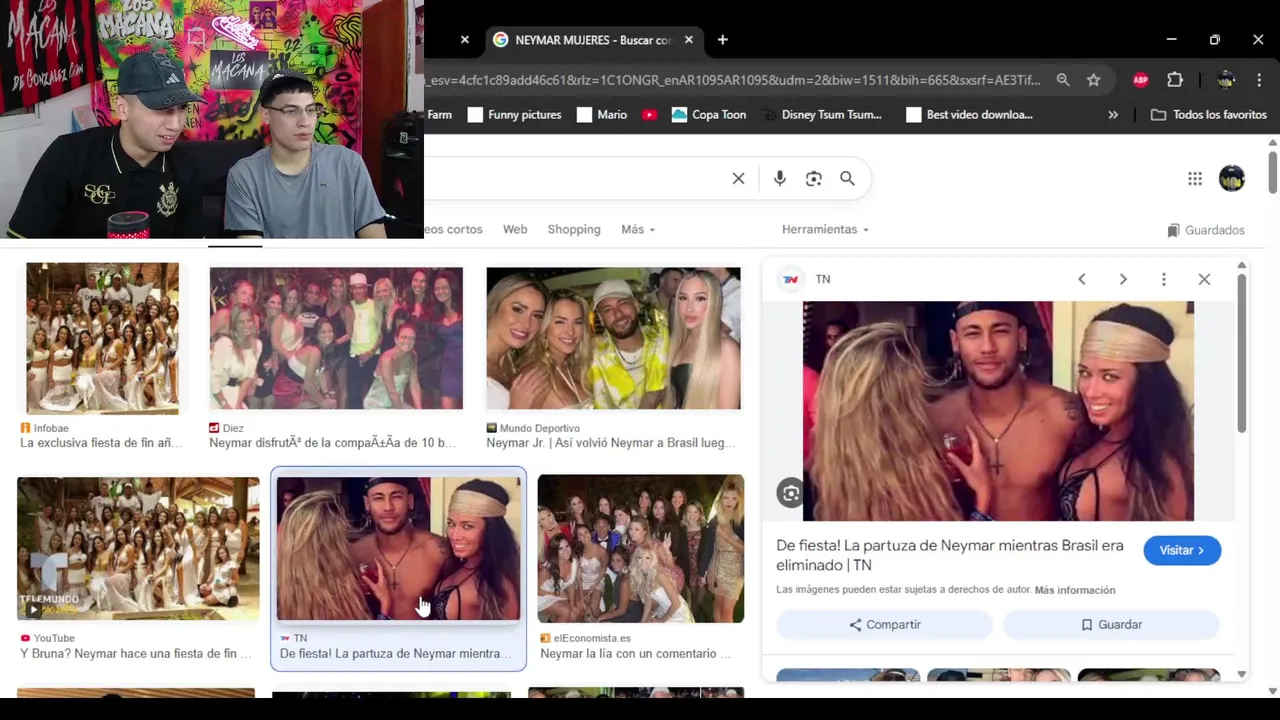Clear the Google search box
This screenshot has height=720, width=1280.
(738, 178)
